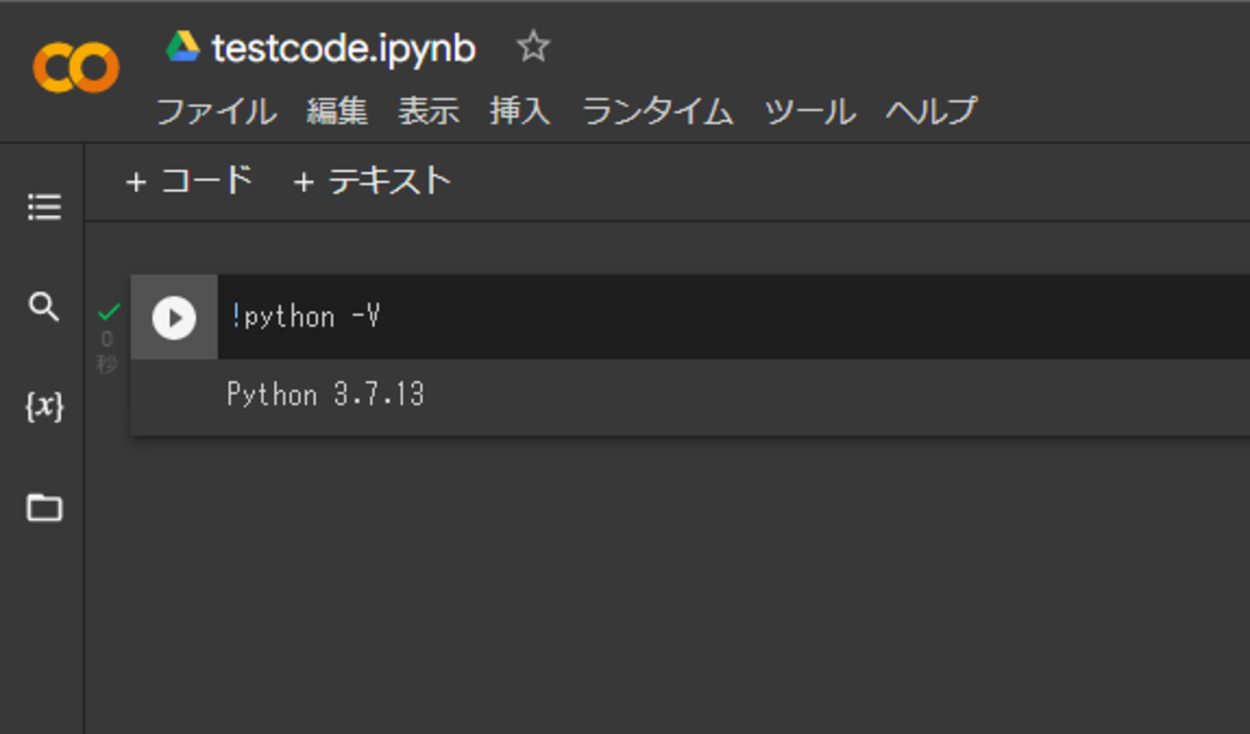The height and width of the screenshot is (734, 1250).
Task: Open the variables inspector {x} icon
Action: (x=44, y=406)
